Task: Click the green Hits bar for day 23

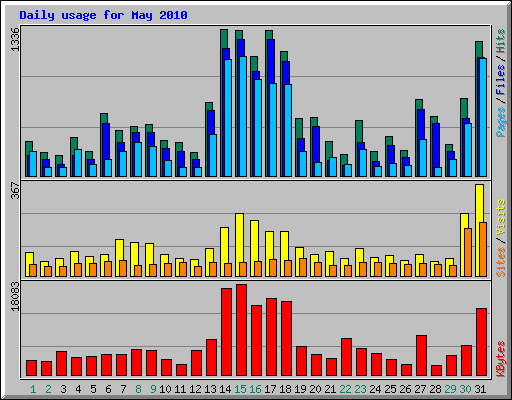Action: coord(359,131)
